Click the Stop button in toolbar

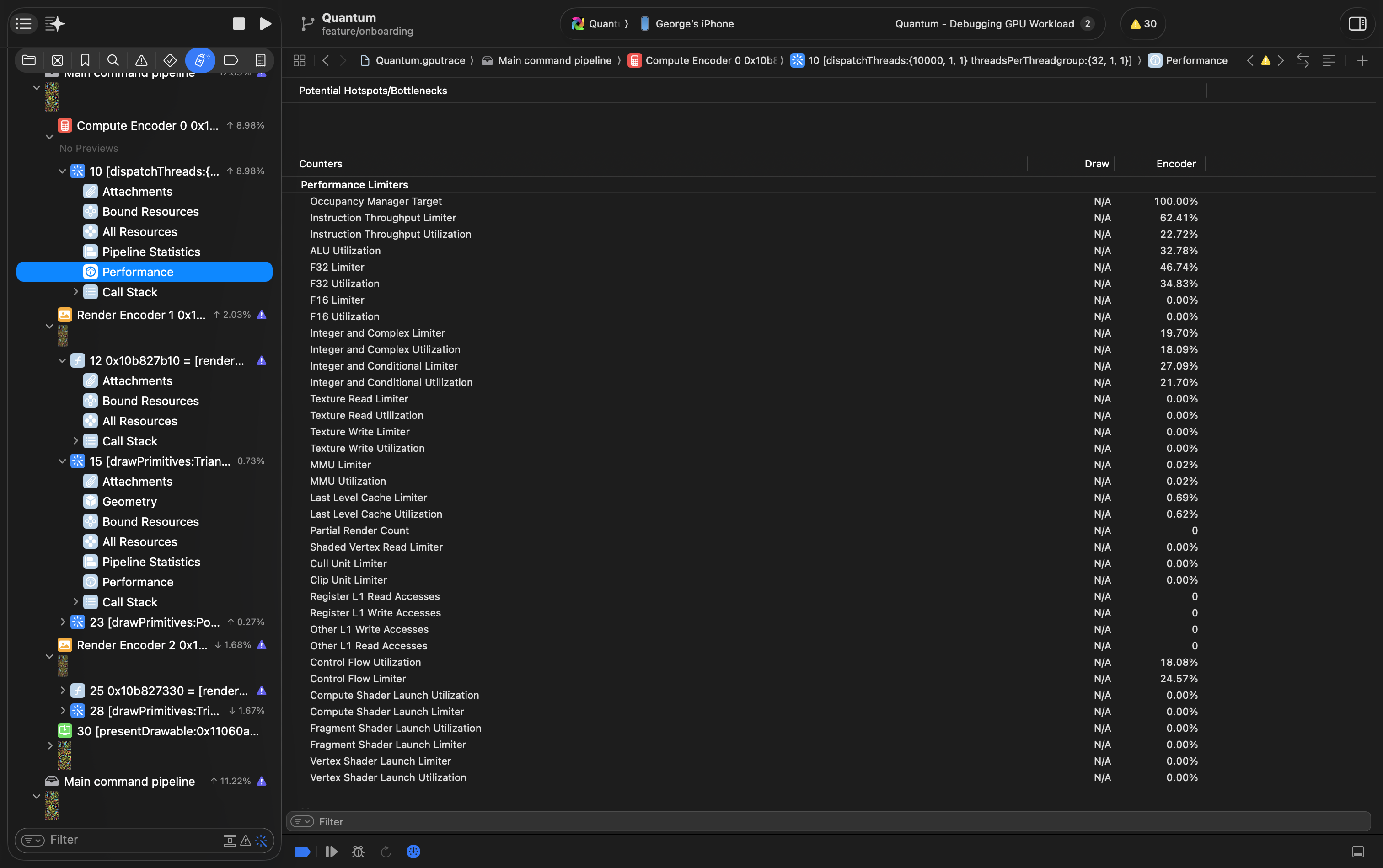[239, 23]
